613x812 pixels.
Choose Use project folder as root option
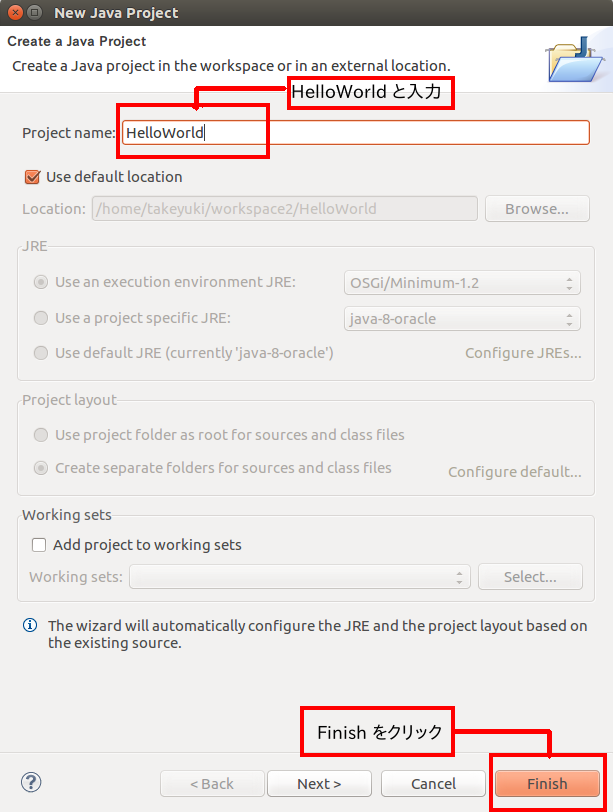click(41, 434)
